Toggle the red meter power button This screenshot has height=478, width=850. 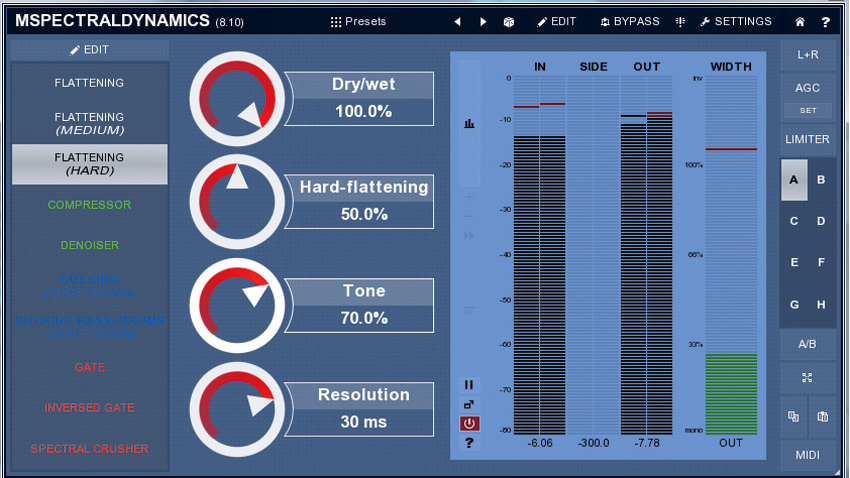[469, 423]
